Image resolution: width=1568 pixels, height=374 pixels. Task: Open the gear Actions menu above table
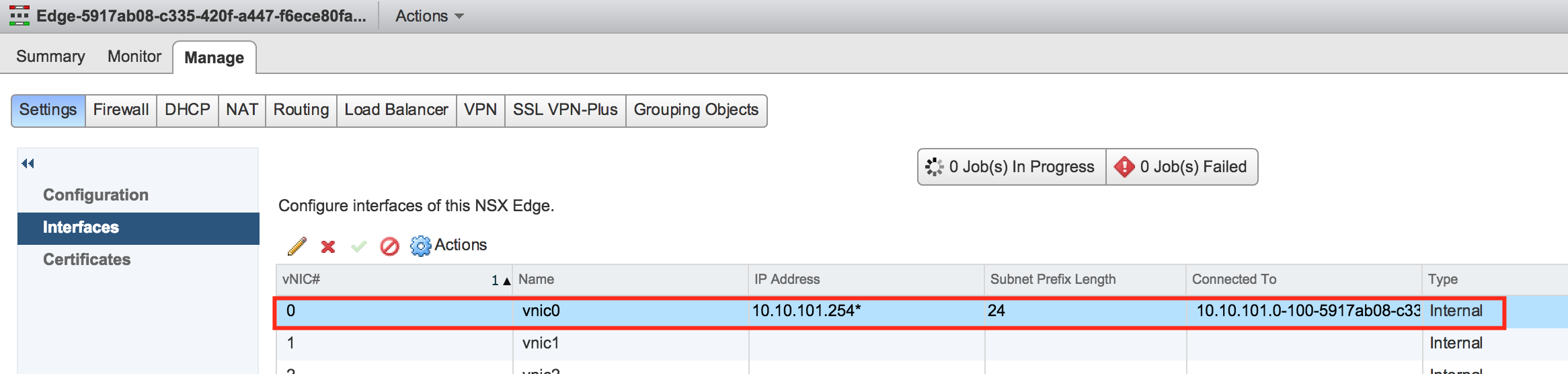click(x=449, y=246)
